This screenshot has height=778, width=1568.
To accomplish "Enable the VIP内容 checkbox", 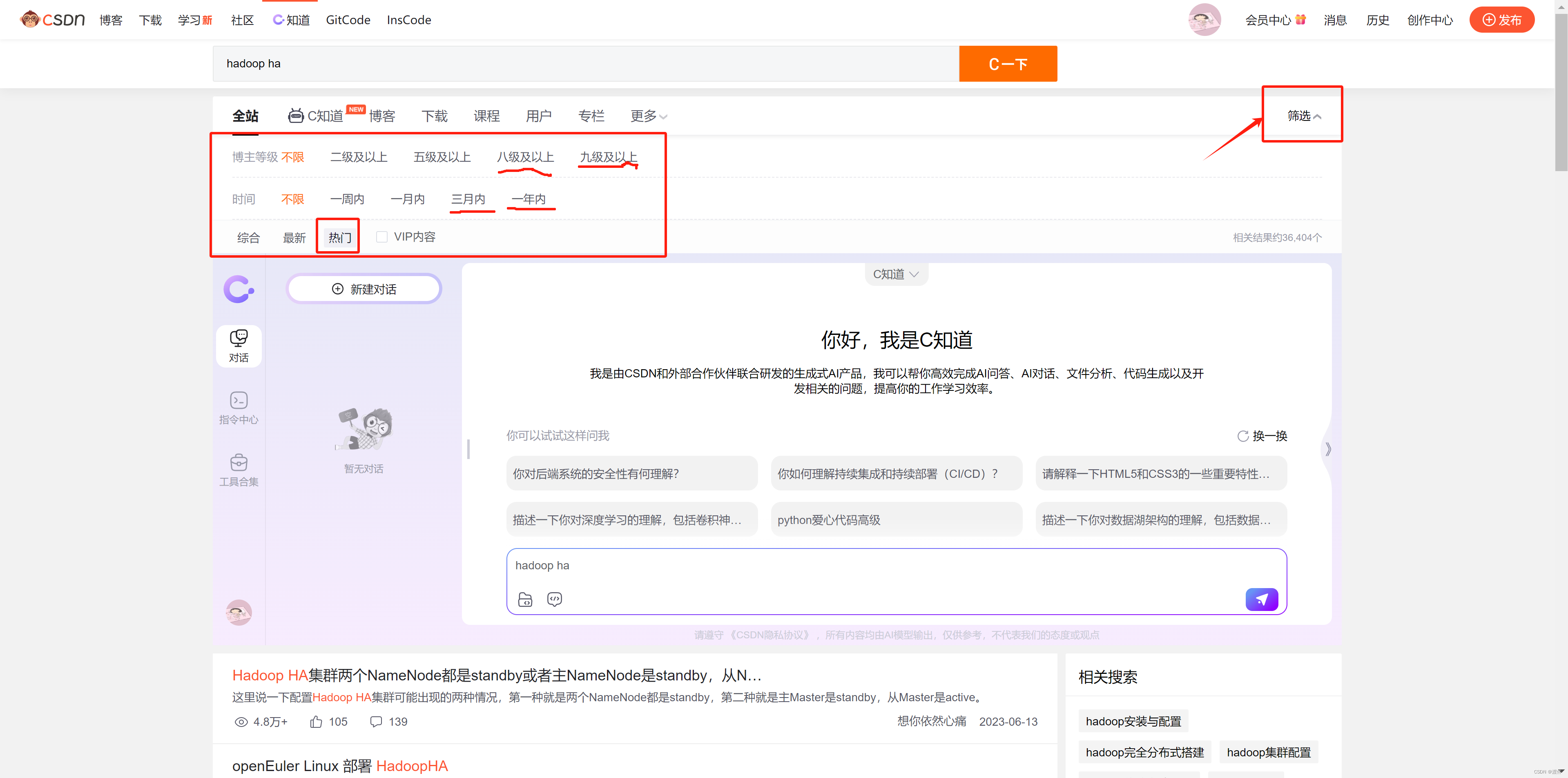I will point(381,237).
